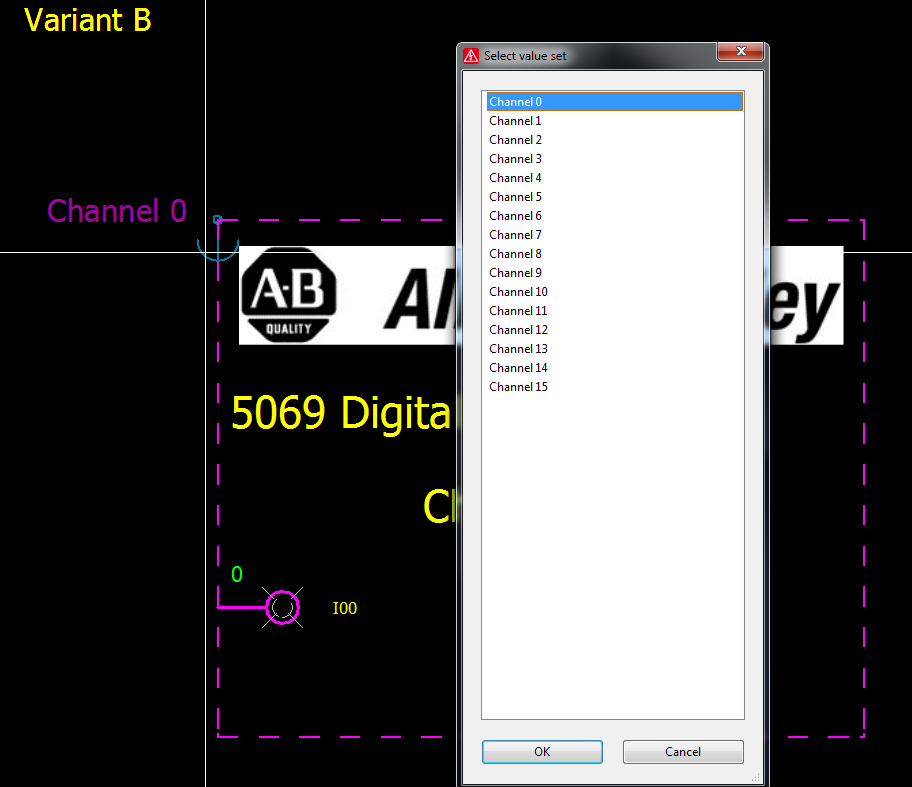Click the I00 connection point symbol
The image size is (912, 787).
point(344,608)
